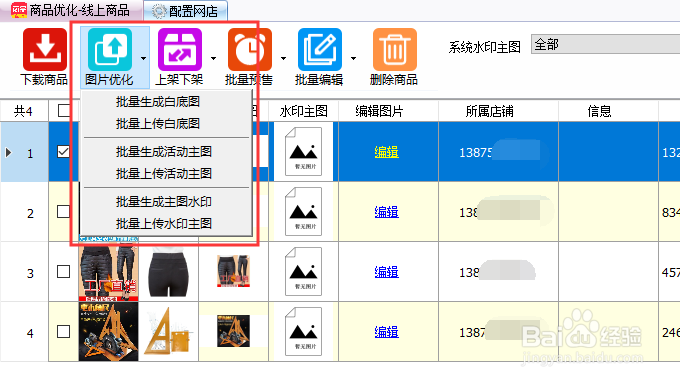Image resolution: width=680 pixels, height=381 pixels.
Task: Click the 上架下架 listing icon
Action: click(180, 49)
